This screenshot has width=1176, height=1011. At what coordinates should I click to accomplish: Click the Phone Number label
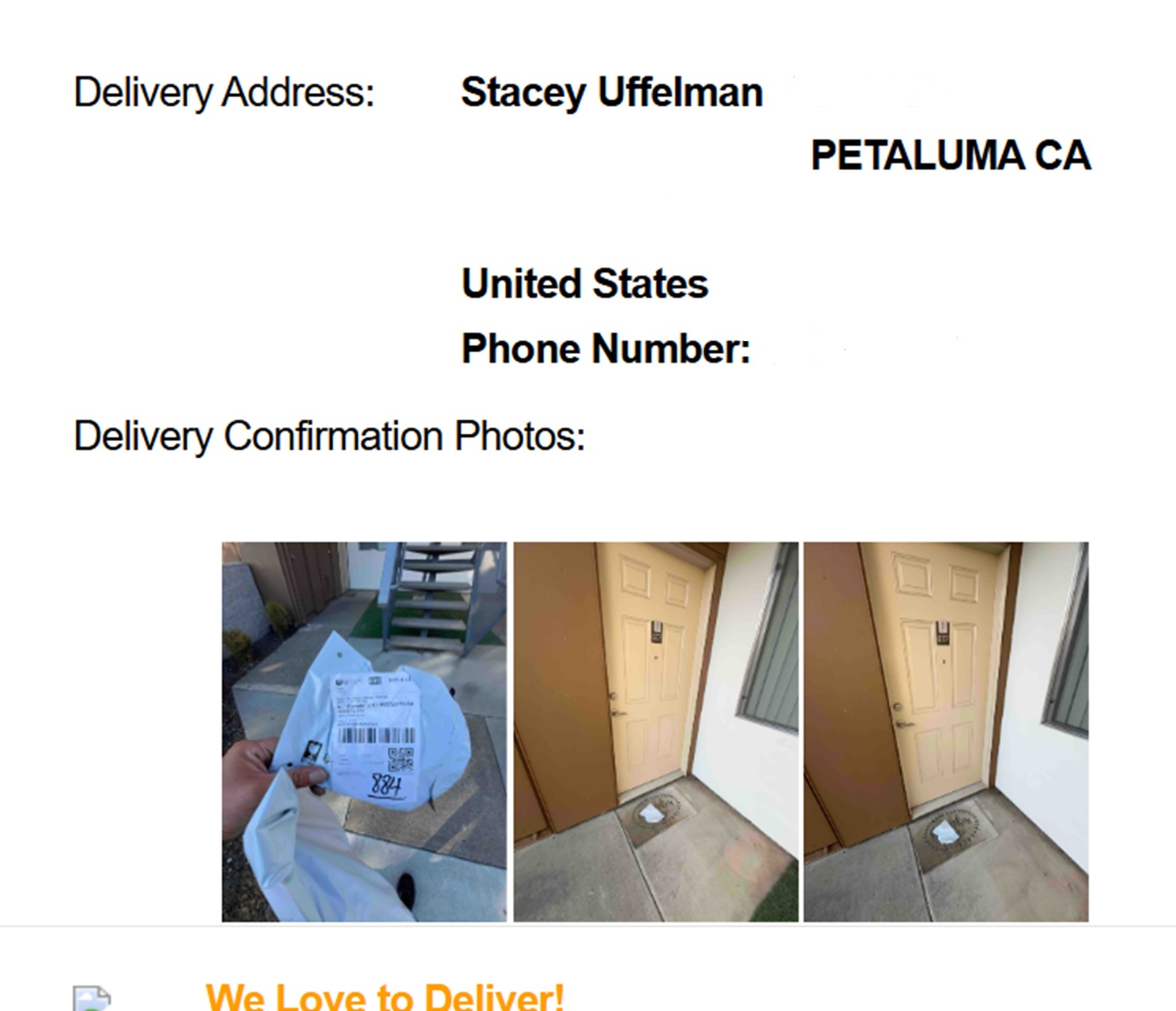[606, 348]
